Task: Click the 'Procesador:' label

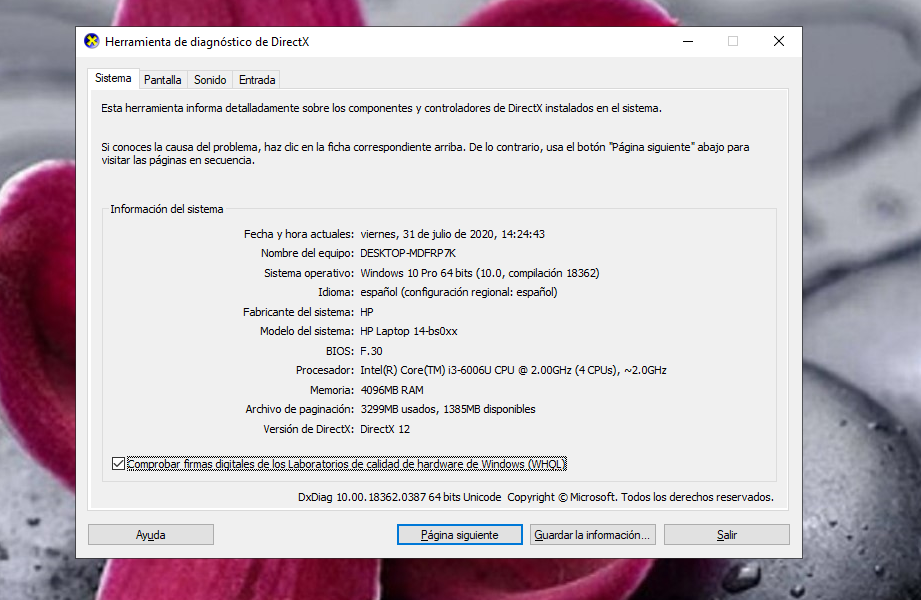Action: 325,370
